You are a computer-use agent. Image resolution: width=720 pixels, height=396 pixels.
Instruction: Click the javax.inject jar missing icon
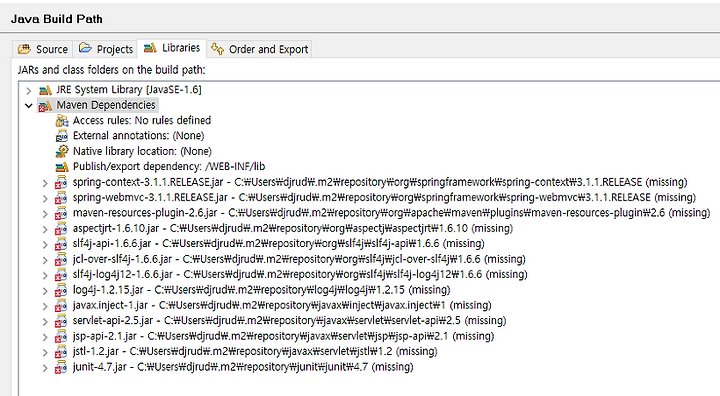[x=61, y=306]
